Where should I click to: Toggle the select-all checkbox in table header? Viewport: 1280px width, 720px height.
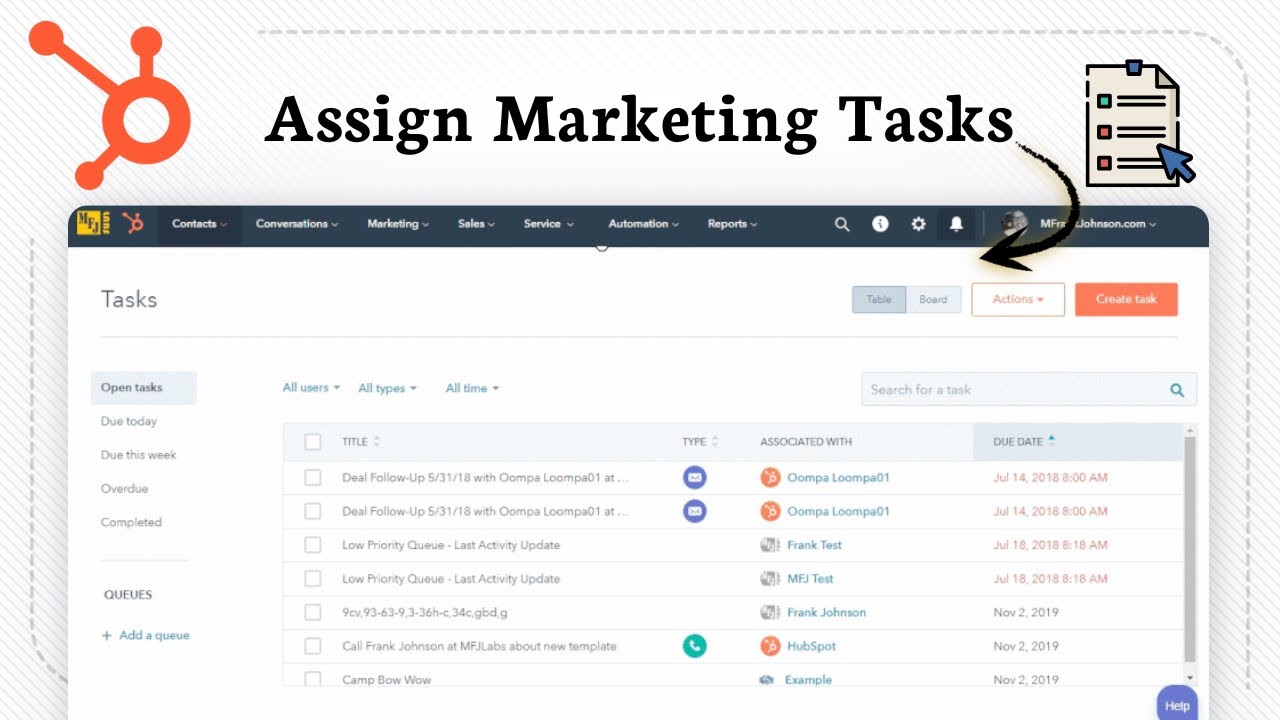[x=313, y=441]
